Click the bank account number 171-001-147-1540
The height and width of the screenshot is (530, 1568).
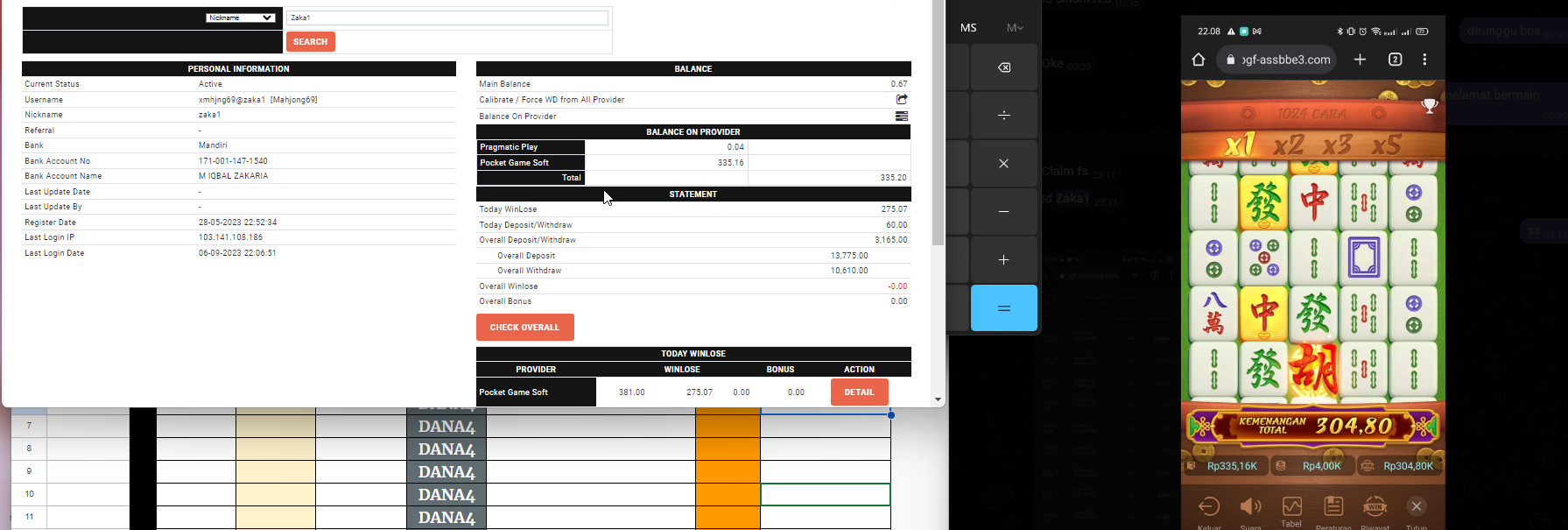233,161
